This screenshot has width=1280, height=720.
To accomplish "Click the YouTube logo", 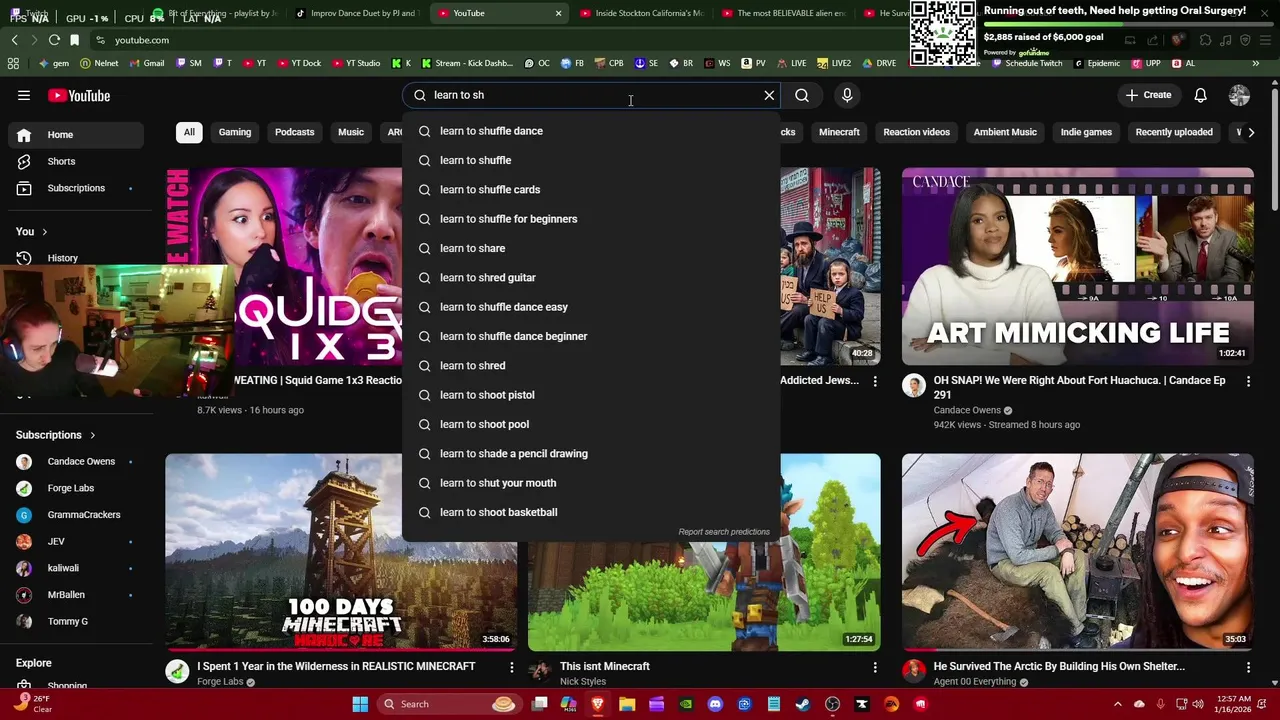I will [x=79, y=95].
